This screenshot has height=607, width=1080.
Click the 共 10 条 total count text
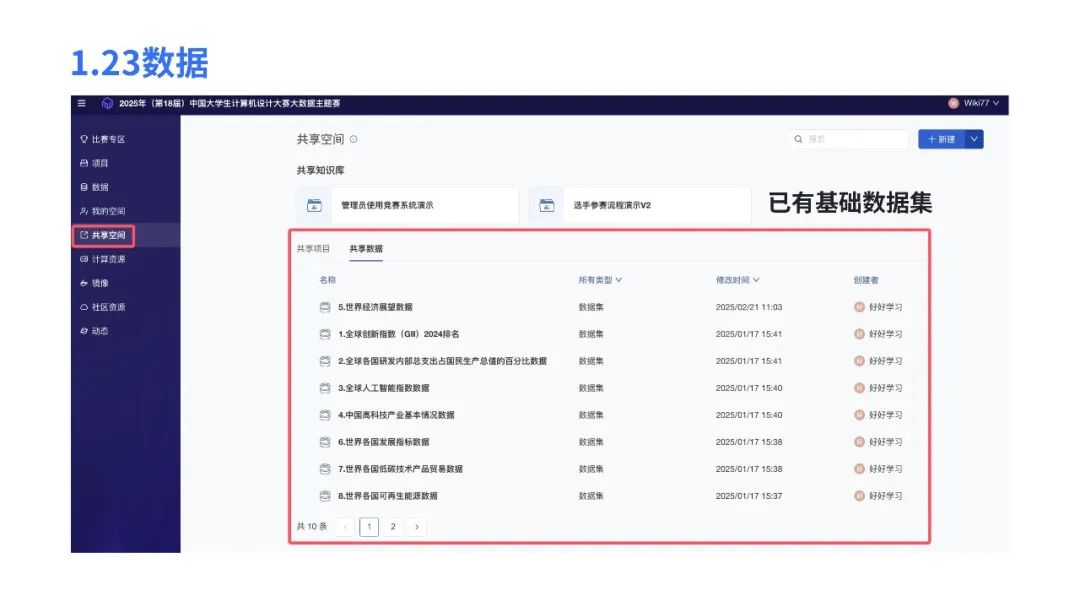[312, 526]
